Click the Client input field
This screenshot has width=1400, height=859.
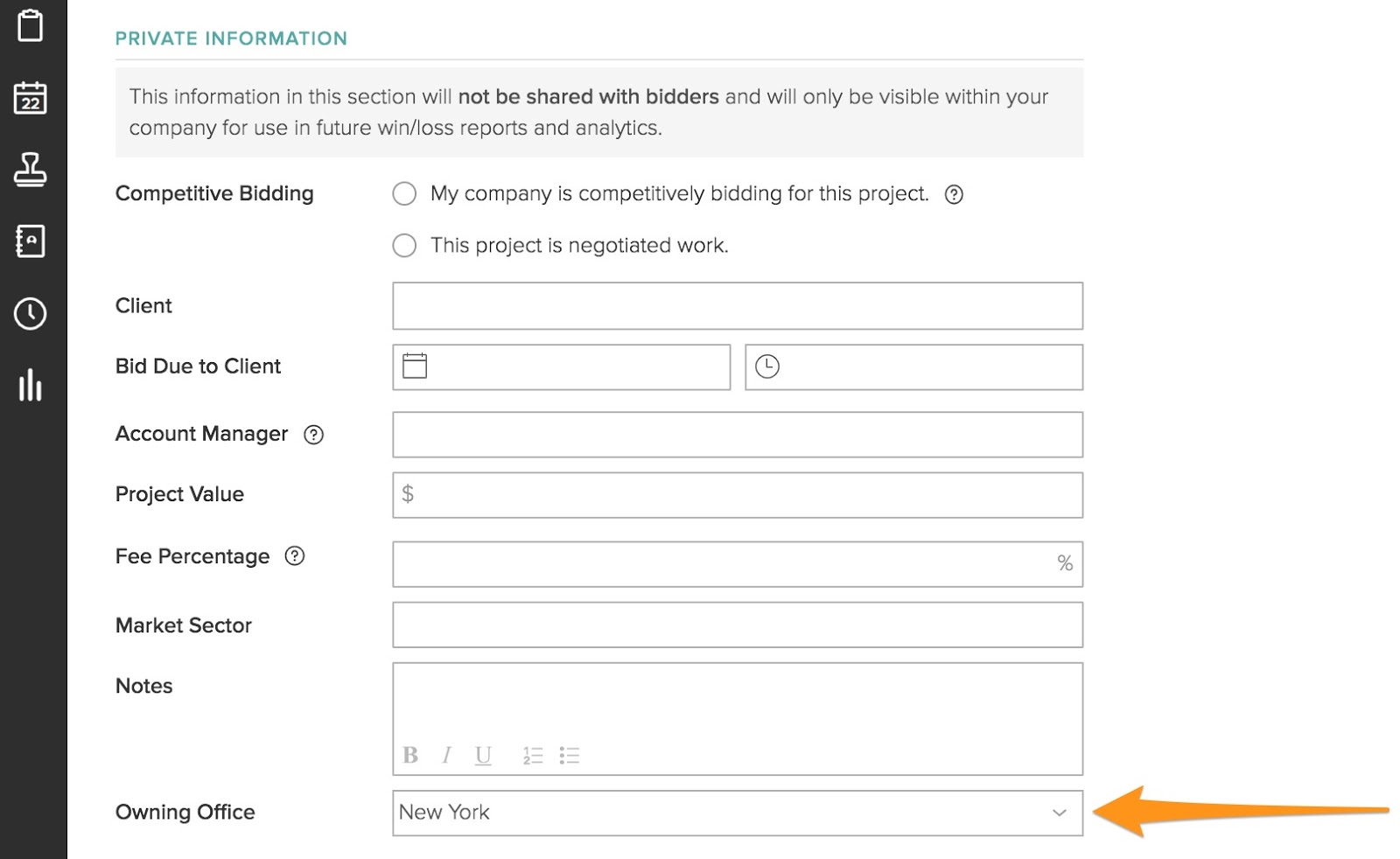(737, 306)
